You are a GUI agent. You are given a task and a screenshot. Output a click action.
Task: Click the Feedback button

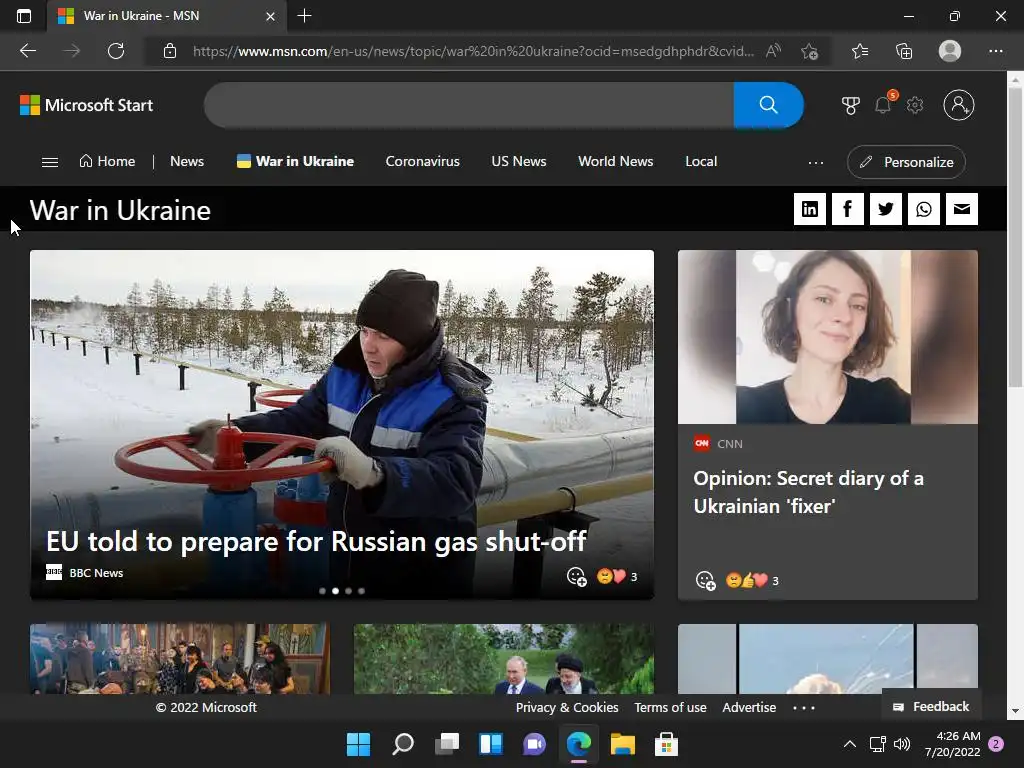(x=931, y=706)
